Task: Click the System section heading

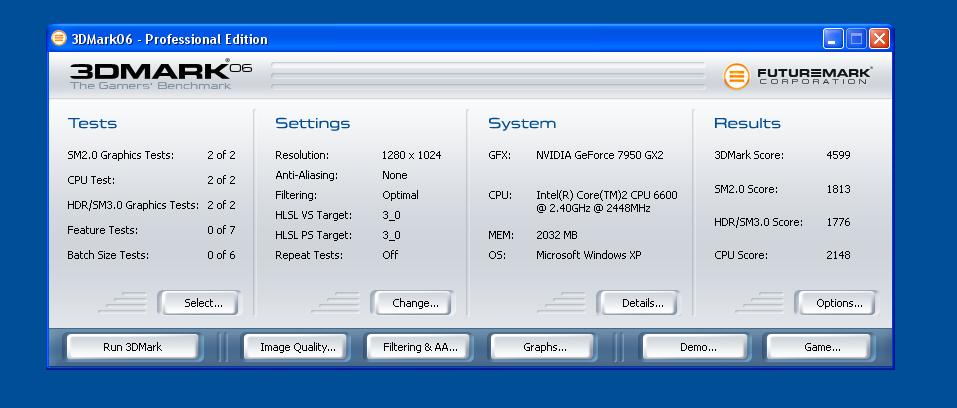Action: [522, 123]
